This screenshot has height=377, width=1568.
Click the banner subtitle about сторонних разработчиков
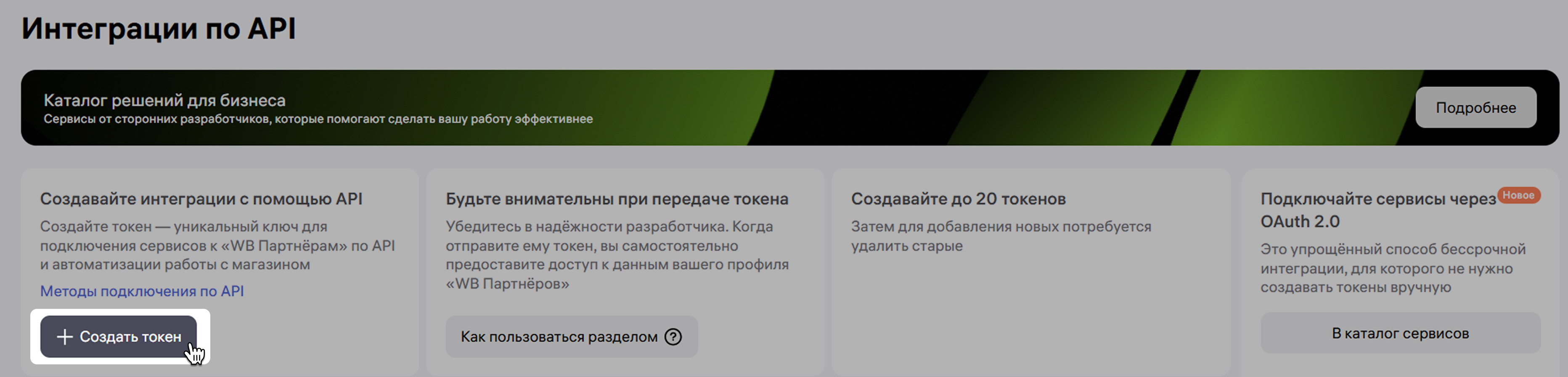pyautogui.click(x=318, y=119)
